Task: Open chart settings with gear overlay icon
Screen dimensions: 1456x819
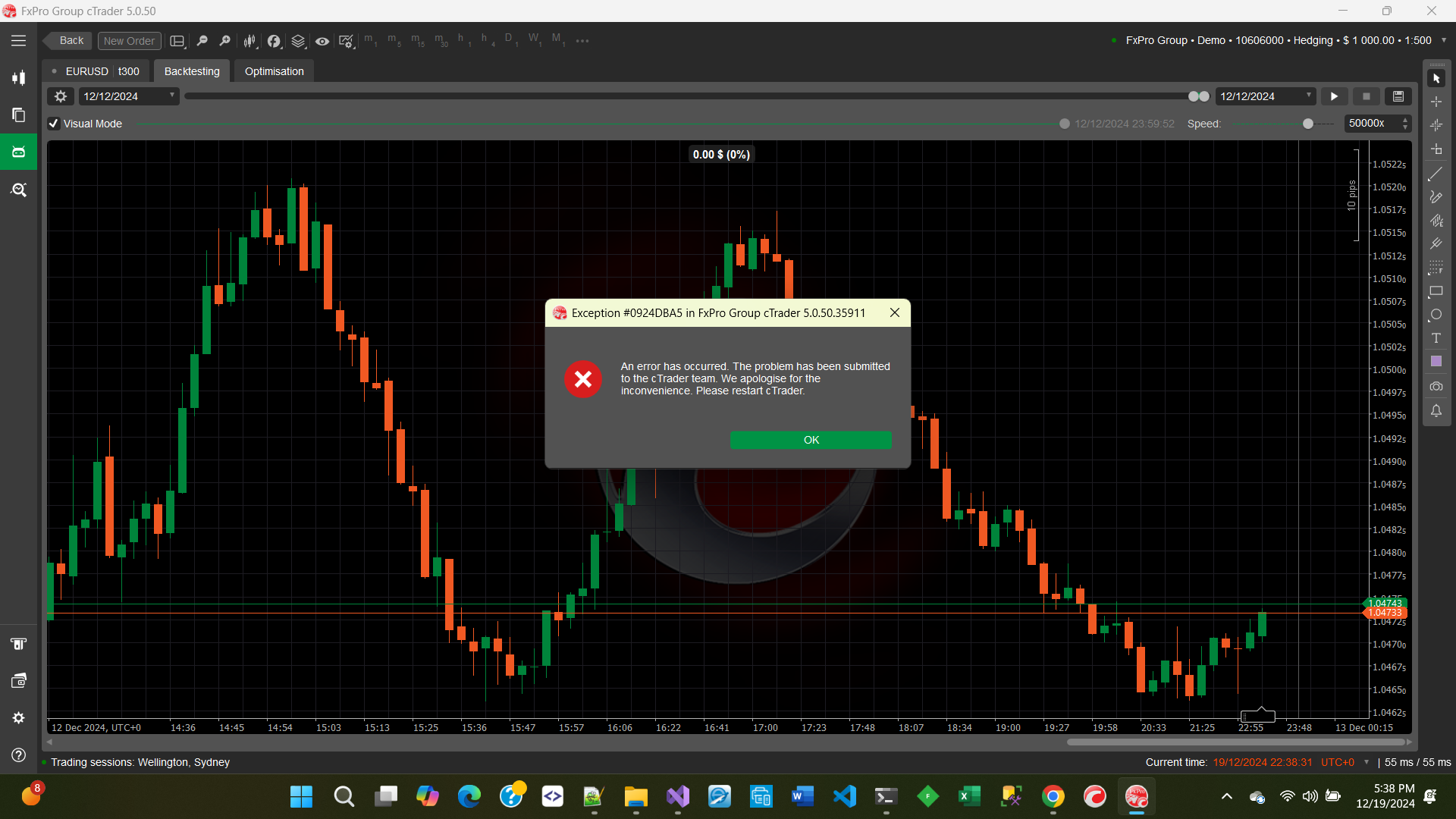Action: click(x=347, y=41)
